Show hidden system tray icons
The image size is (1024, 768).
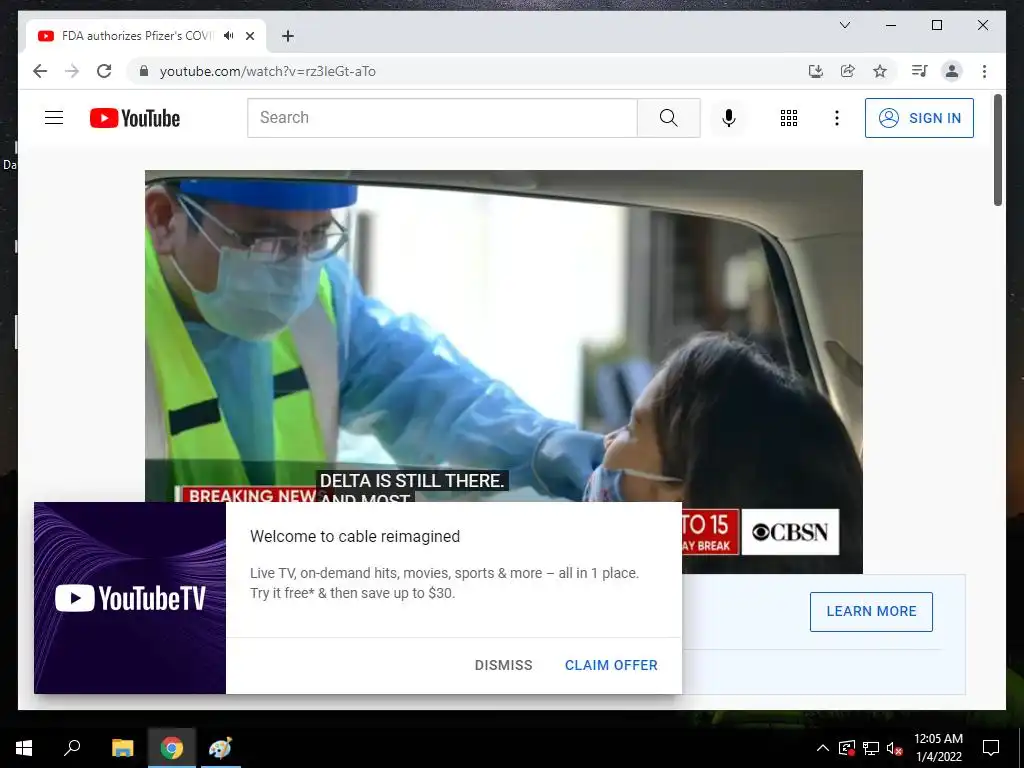coord(823,748)
